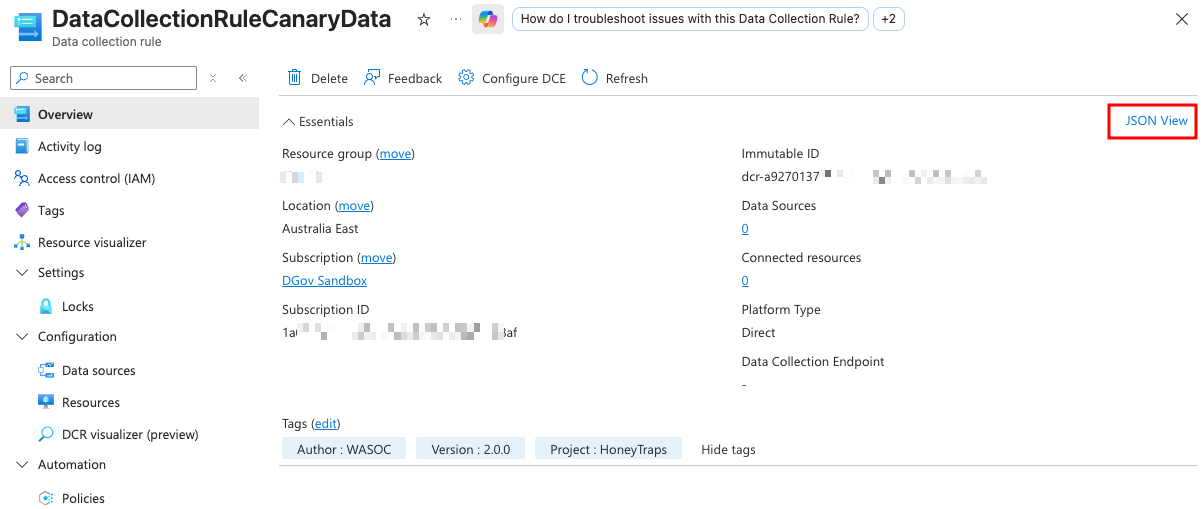Click the Direct platform type value
1202x509 pixels.
pos(758,333)
